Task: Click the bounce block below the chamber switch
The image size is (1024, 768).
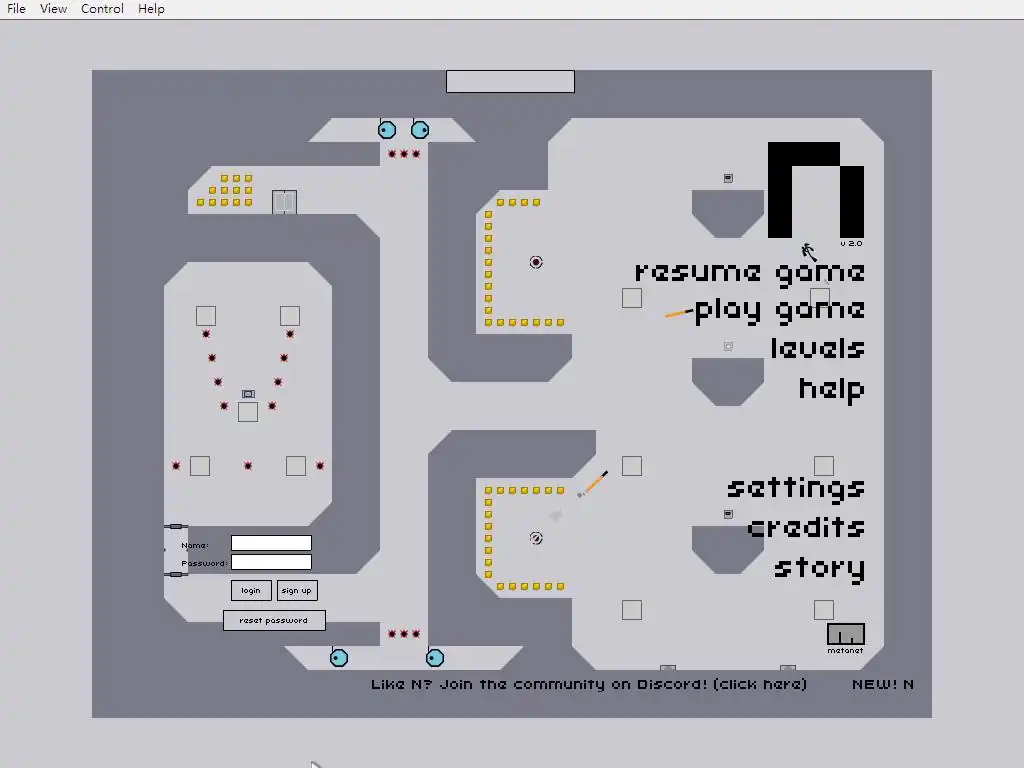Action: [248, 412]
